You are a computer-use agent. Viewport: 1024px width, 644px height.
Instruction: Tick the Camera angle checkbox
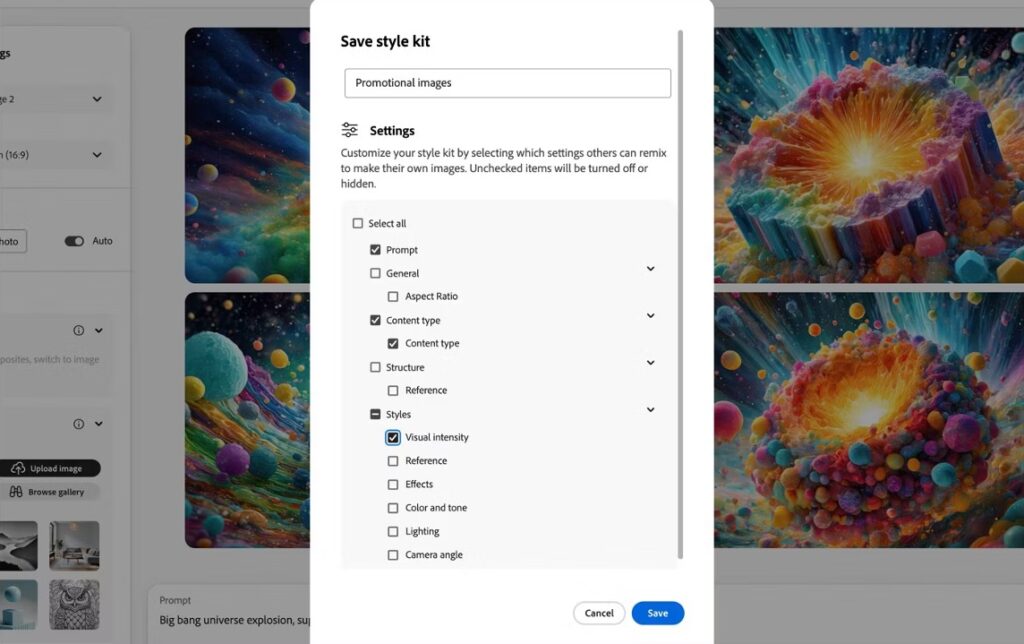[x=393, y=555]
